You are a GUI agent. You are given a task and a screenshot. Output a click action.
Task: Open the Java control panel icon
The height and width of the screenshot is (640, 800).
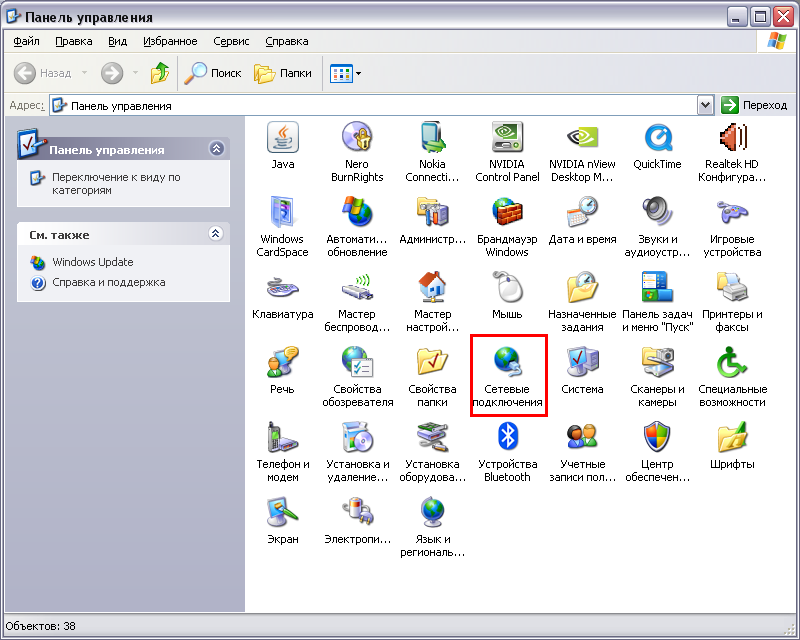282,137
